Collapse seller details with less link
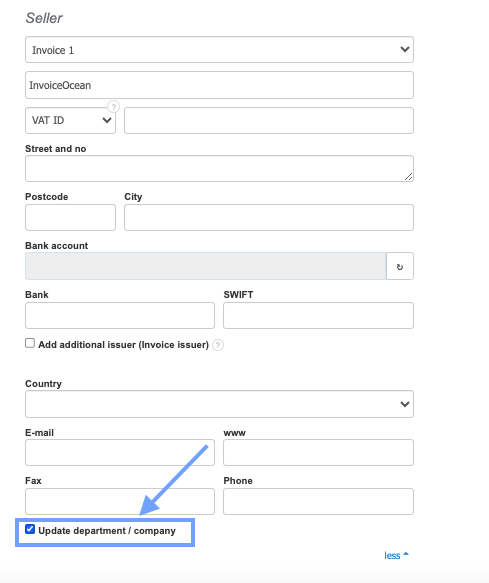489x583 pixels. click(x=392, y=555)
